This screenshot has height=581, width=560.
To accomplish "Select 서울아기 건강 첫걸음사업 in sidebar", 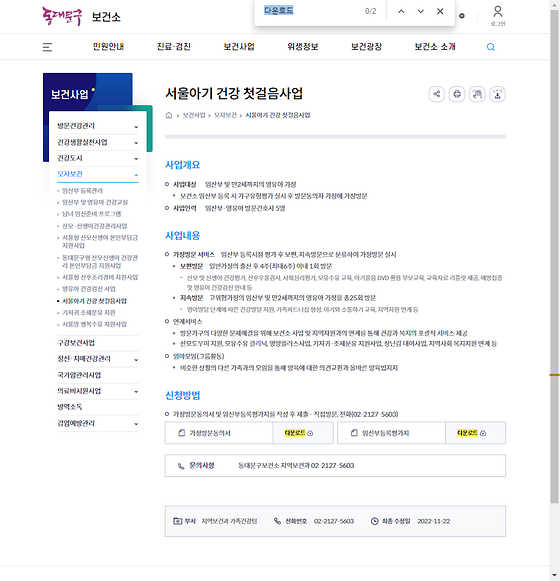I will (94, 301).
